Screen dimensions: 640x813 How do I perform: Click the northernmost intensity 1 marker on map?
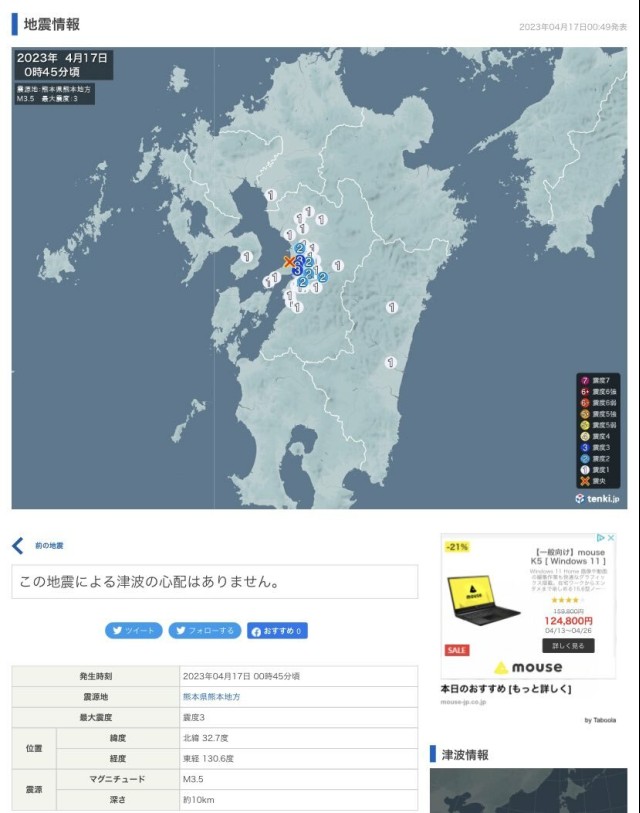tap(270, 196)
